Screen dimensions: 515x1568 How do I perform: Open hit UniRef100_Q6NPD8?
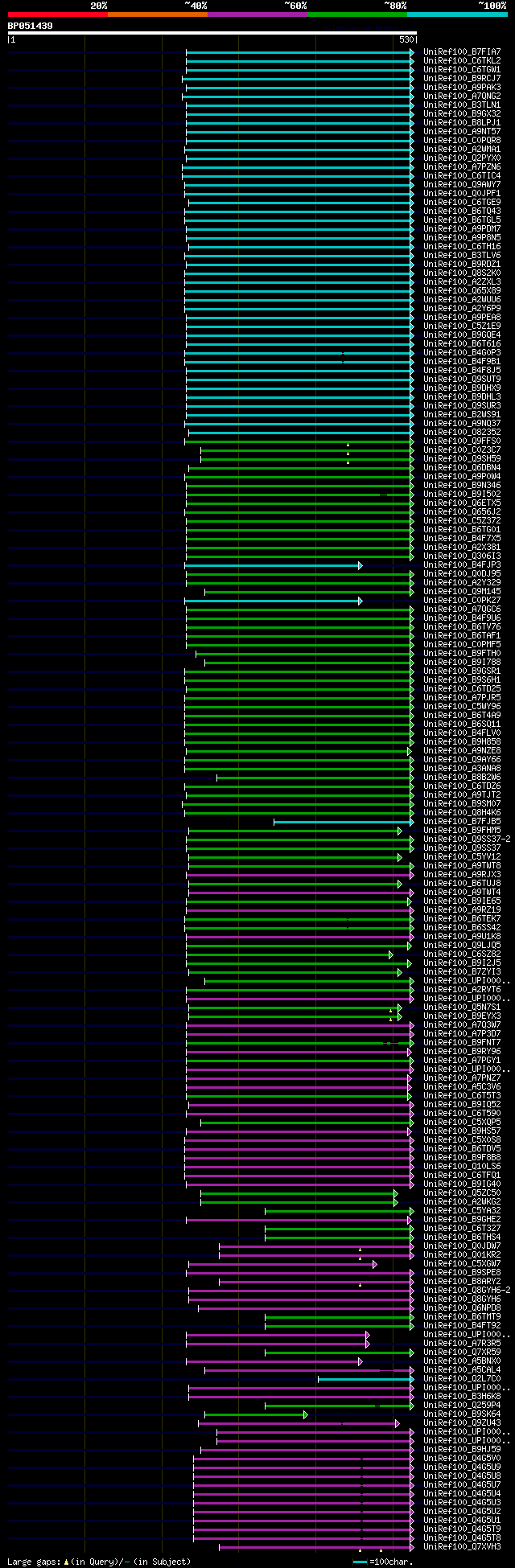tap(462, 1307)
